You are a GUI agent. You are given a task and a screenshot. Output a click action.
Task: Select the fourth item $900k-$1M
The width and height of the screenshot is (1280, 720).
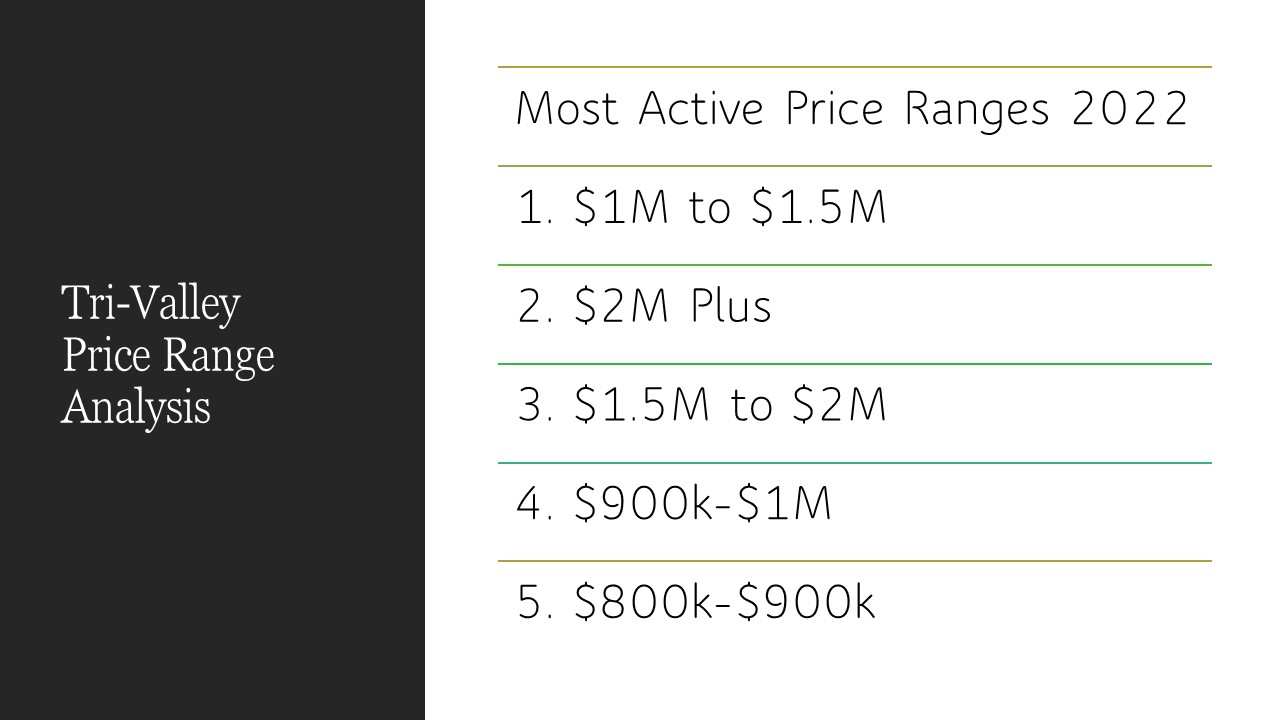[x=674, y=504]
